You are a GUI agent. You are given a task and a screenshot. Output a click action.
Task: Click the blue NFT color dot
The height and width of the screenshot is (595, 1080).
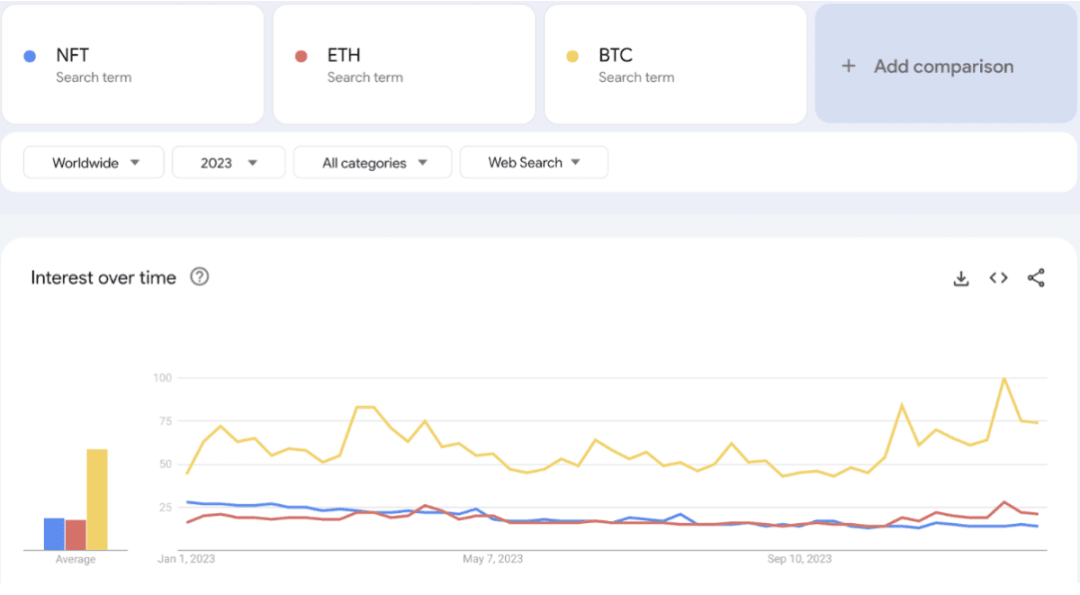(x=30, y=56)
